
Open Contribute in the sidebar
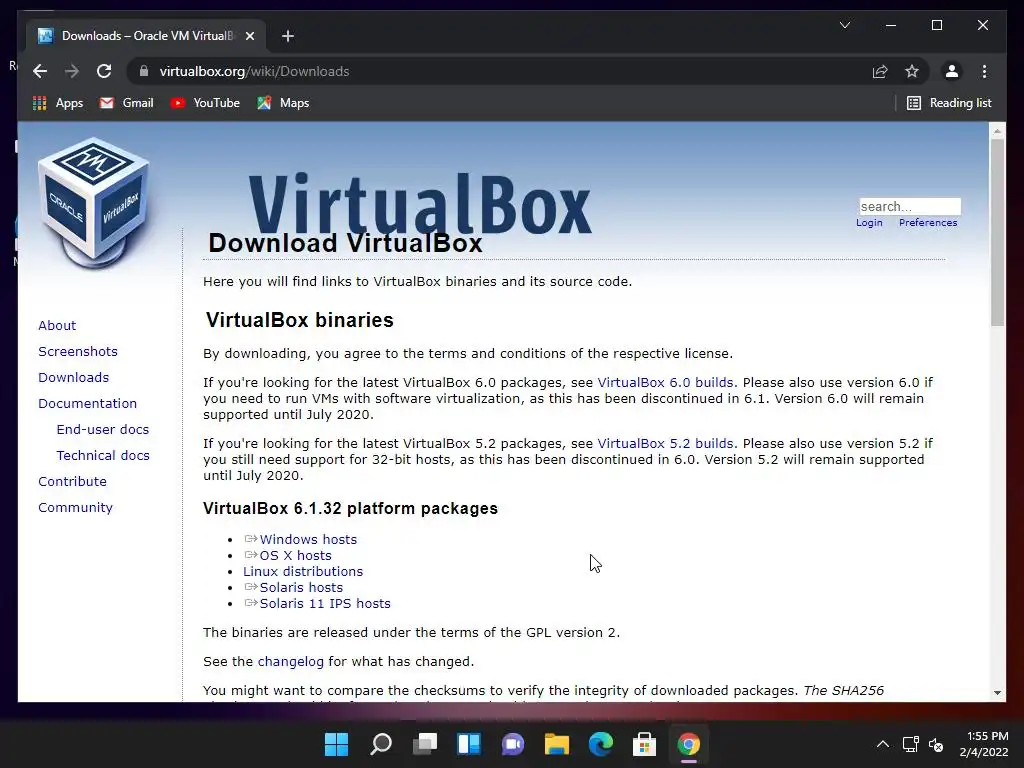click(x=72, y=481)
